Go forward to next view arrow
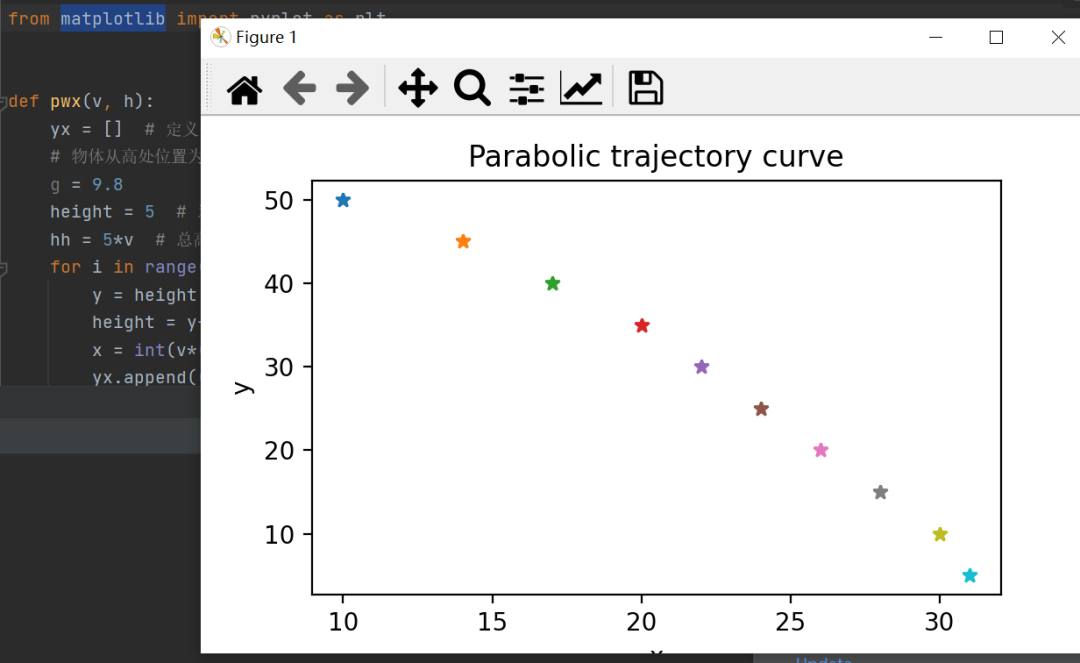This screenshot has height=663, width=1080. [x=352, y=88]
